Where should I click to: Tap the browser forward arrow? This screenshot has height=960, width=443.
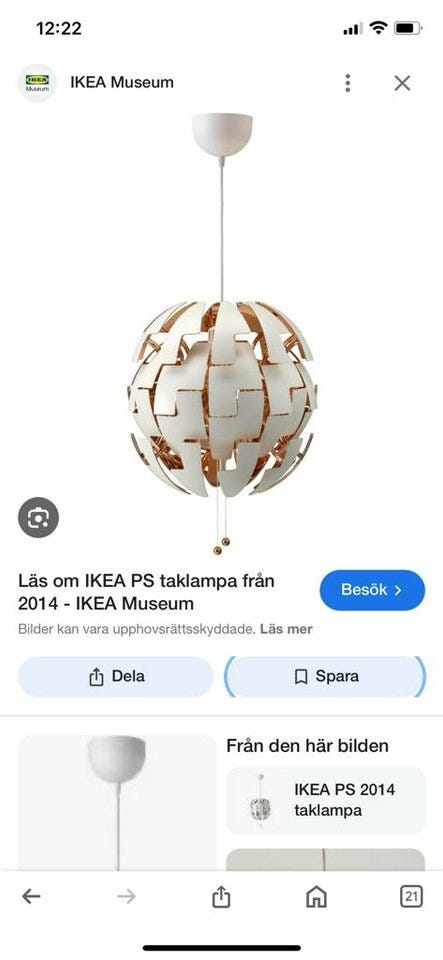(x=126, y=896)
